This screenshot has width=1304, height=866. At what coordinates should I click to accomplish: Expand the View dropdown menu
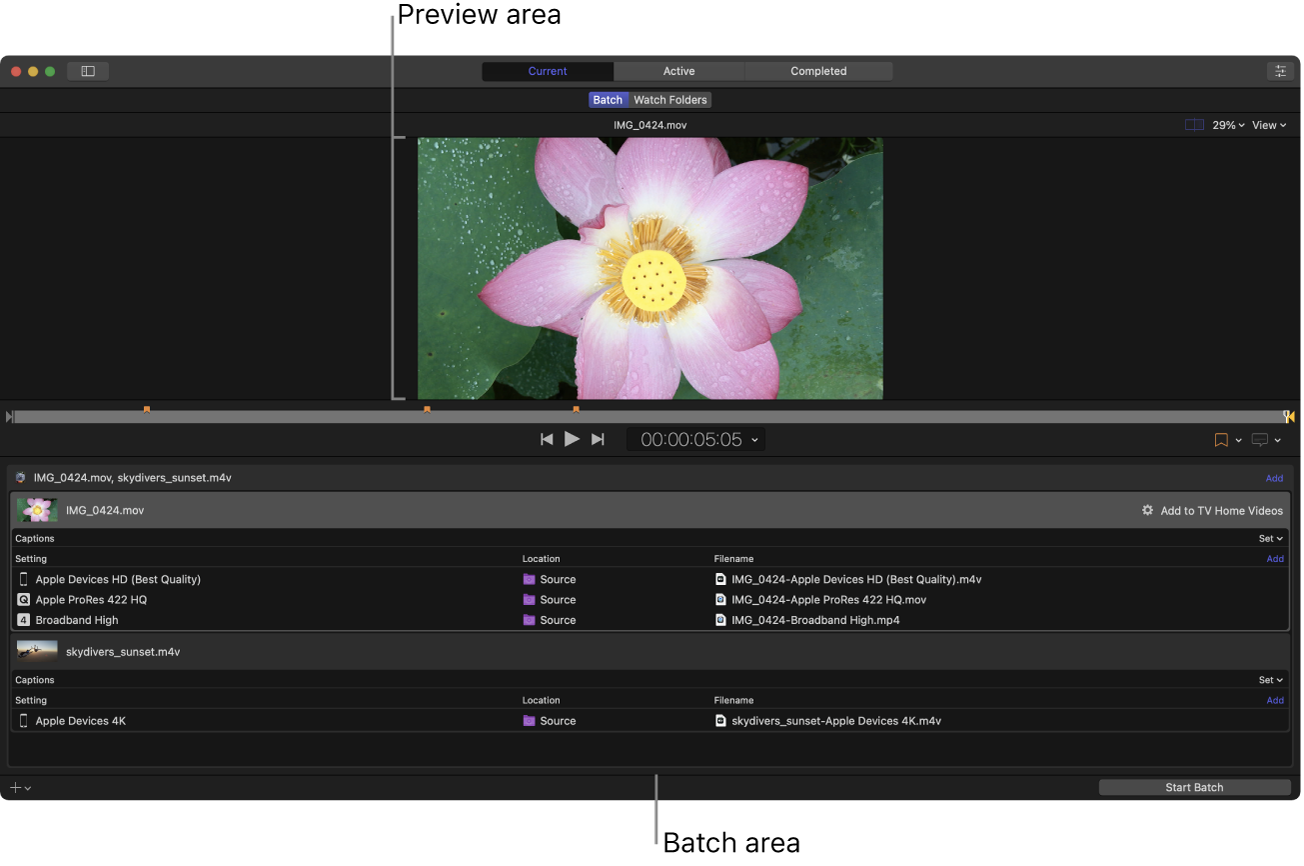(1269, 125)
